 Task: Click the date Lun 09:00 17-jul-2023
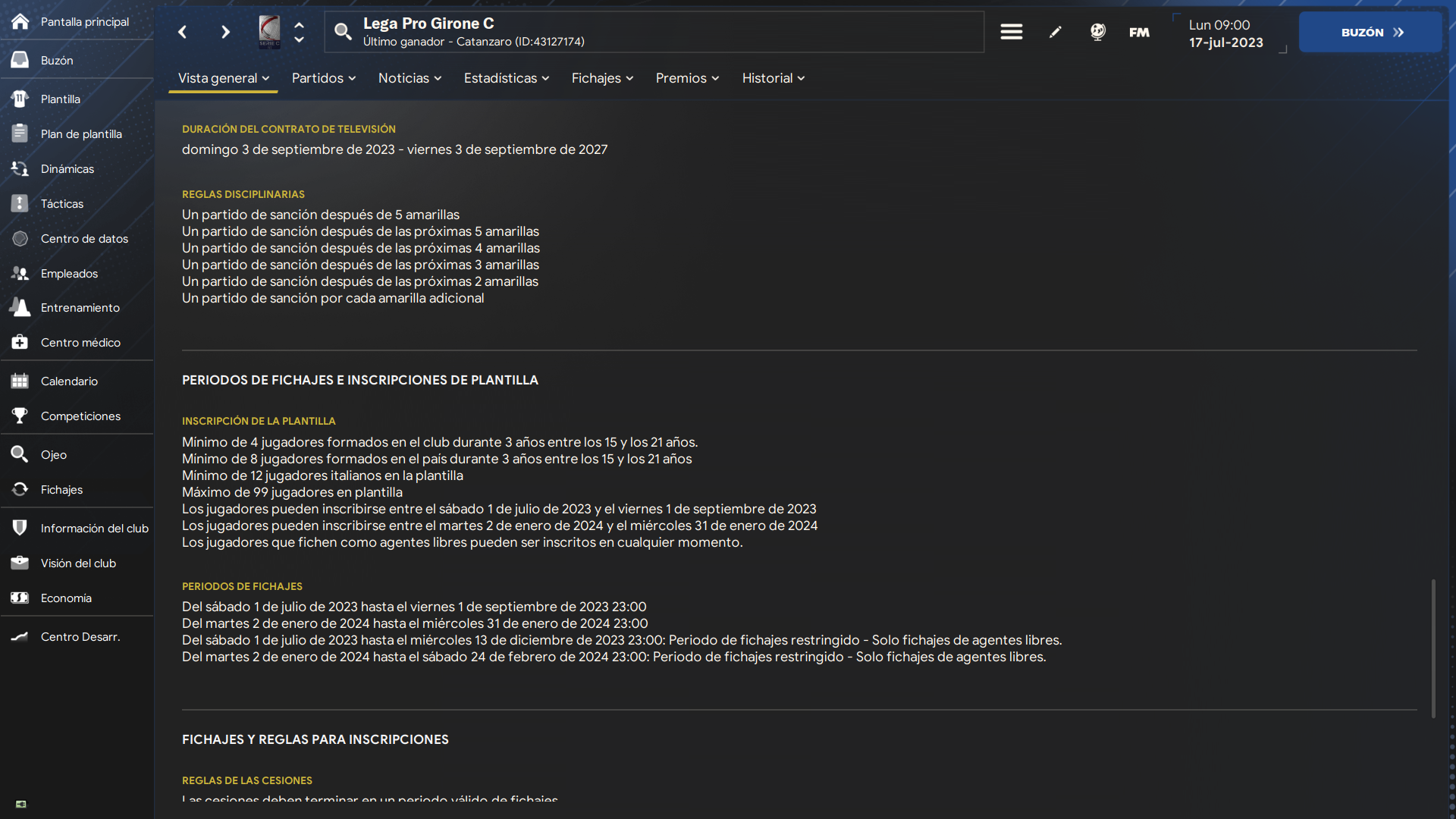[1225, 33]
